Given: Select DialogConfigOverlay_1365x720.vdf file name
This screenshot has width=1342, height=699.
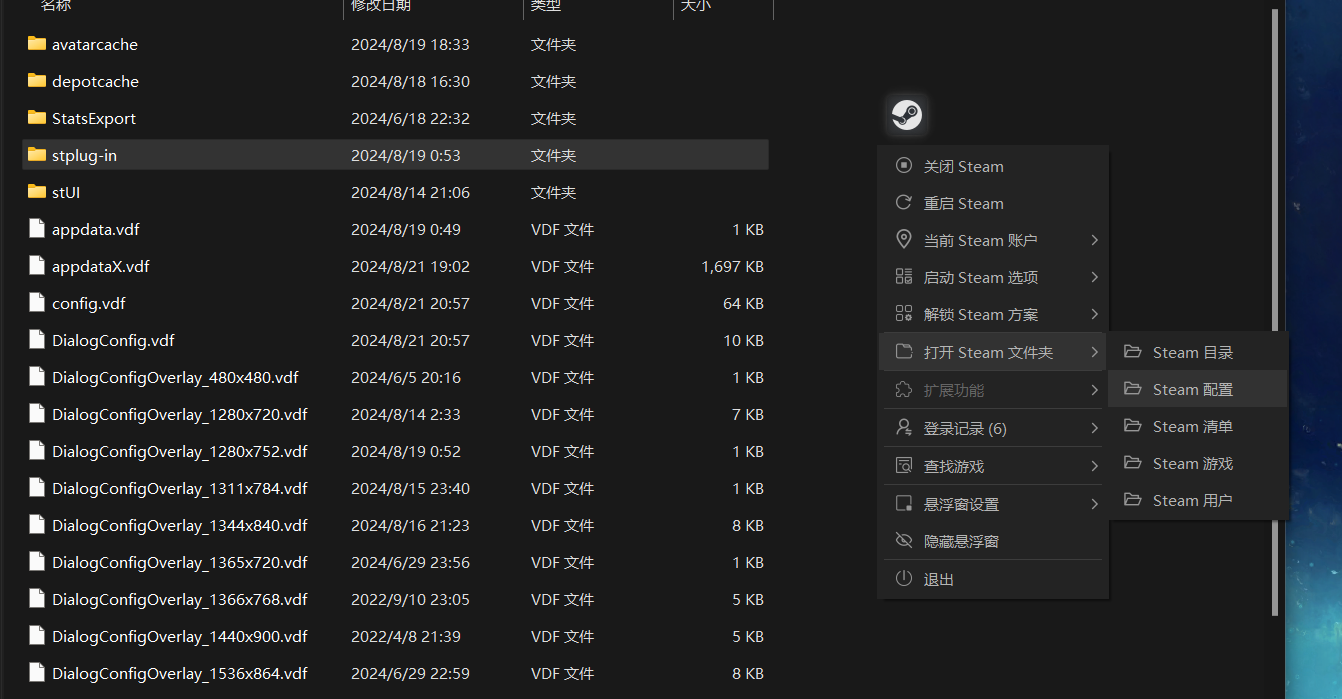Looking at the screenshot, I should tap(180, 562).
